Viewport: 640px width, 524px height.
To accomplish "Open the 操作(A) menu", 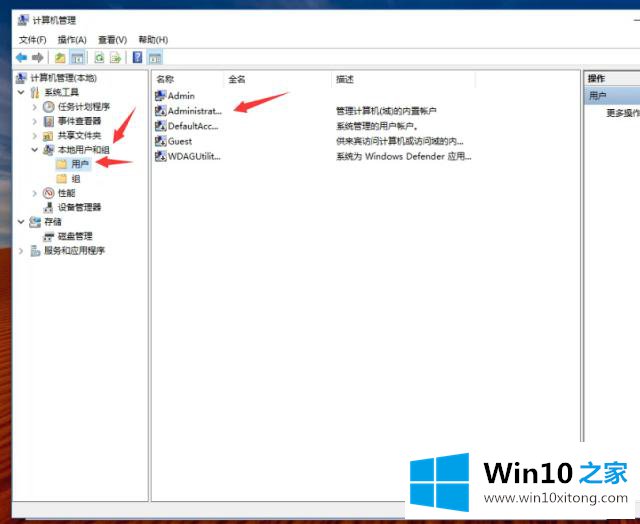I will (72, 40).
